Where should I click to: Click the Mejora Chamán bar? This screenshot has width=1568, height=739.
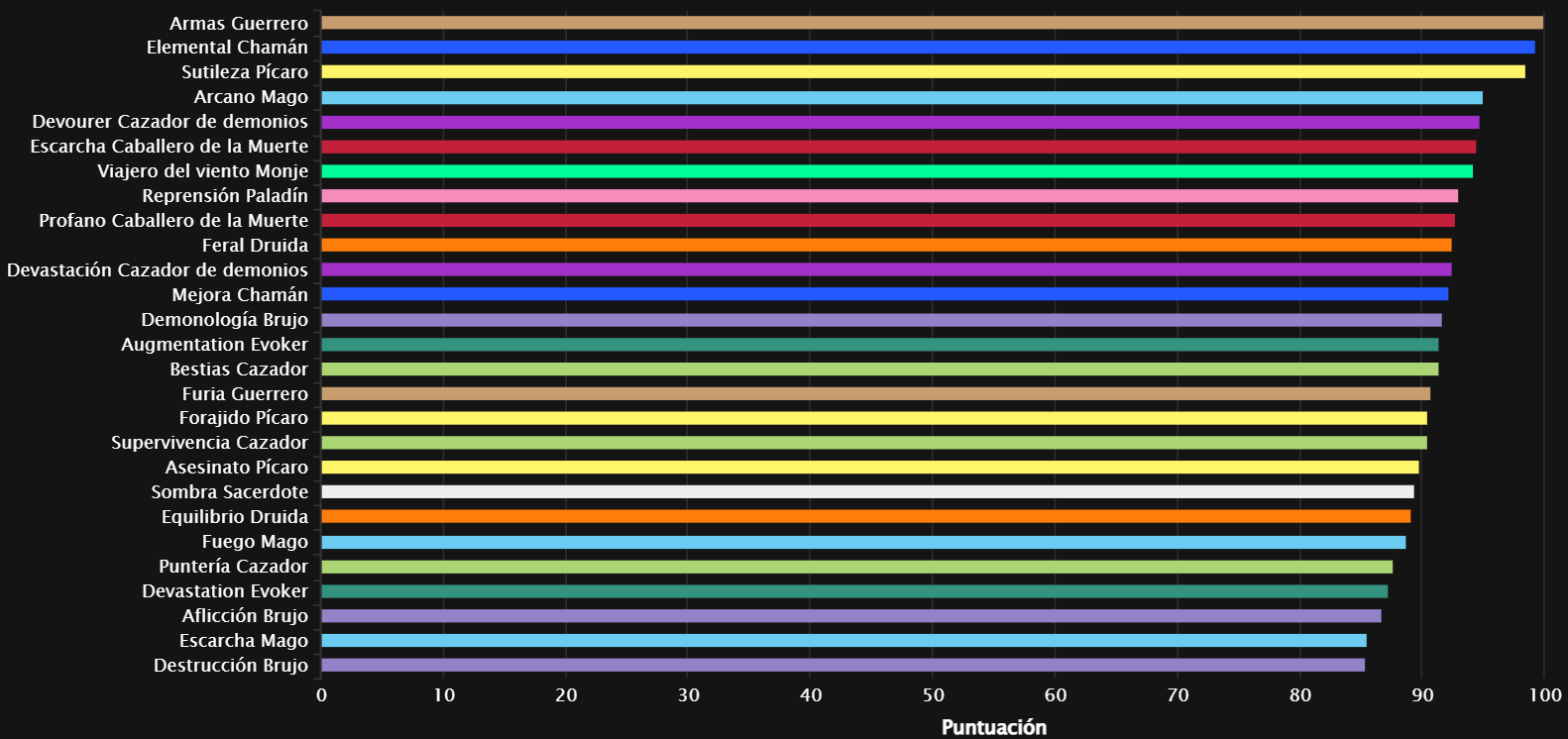884,294
